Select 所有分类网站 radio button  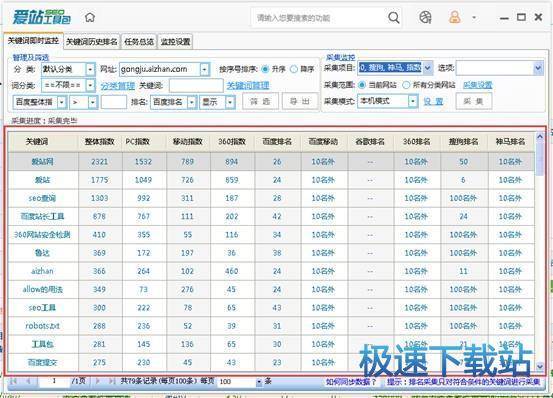[406, 85]
